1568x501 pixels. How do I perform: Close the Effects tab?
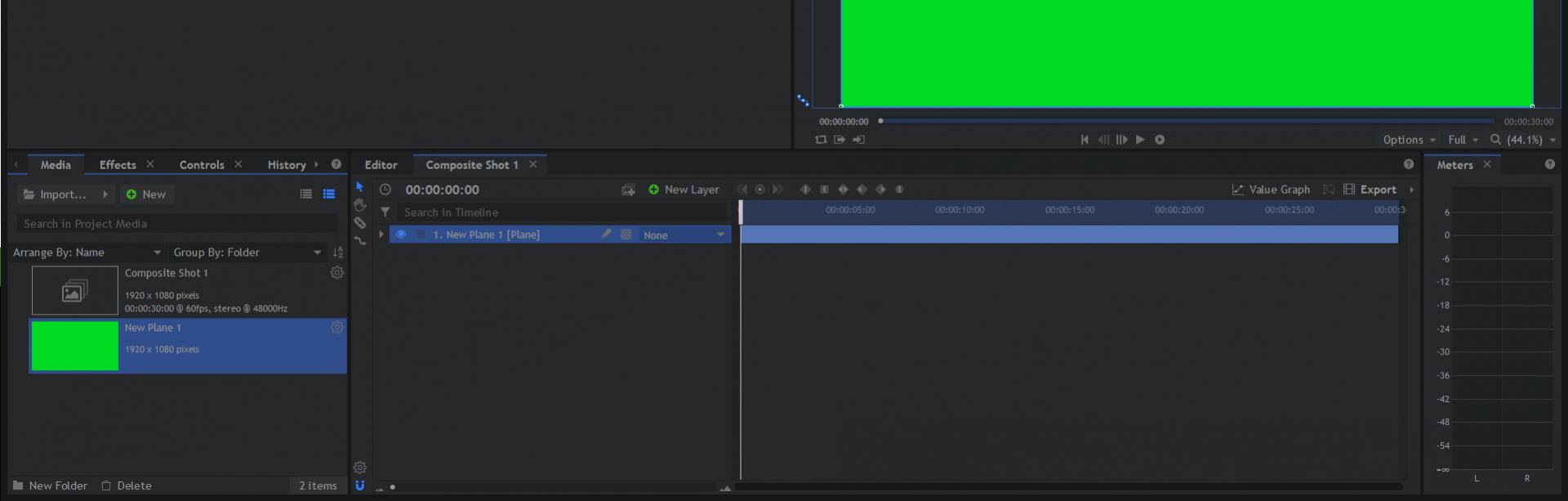point(150,164)
